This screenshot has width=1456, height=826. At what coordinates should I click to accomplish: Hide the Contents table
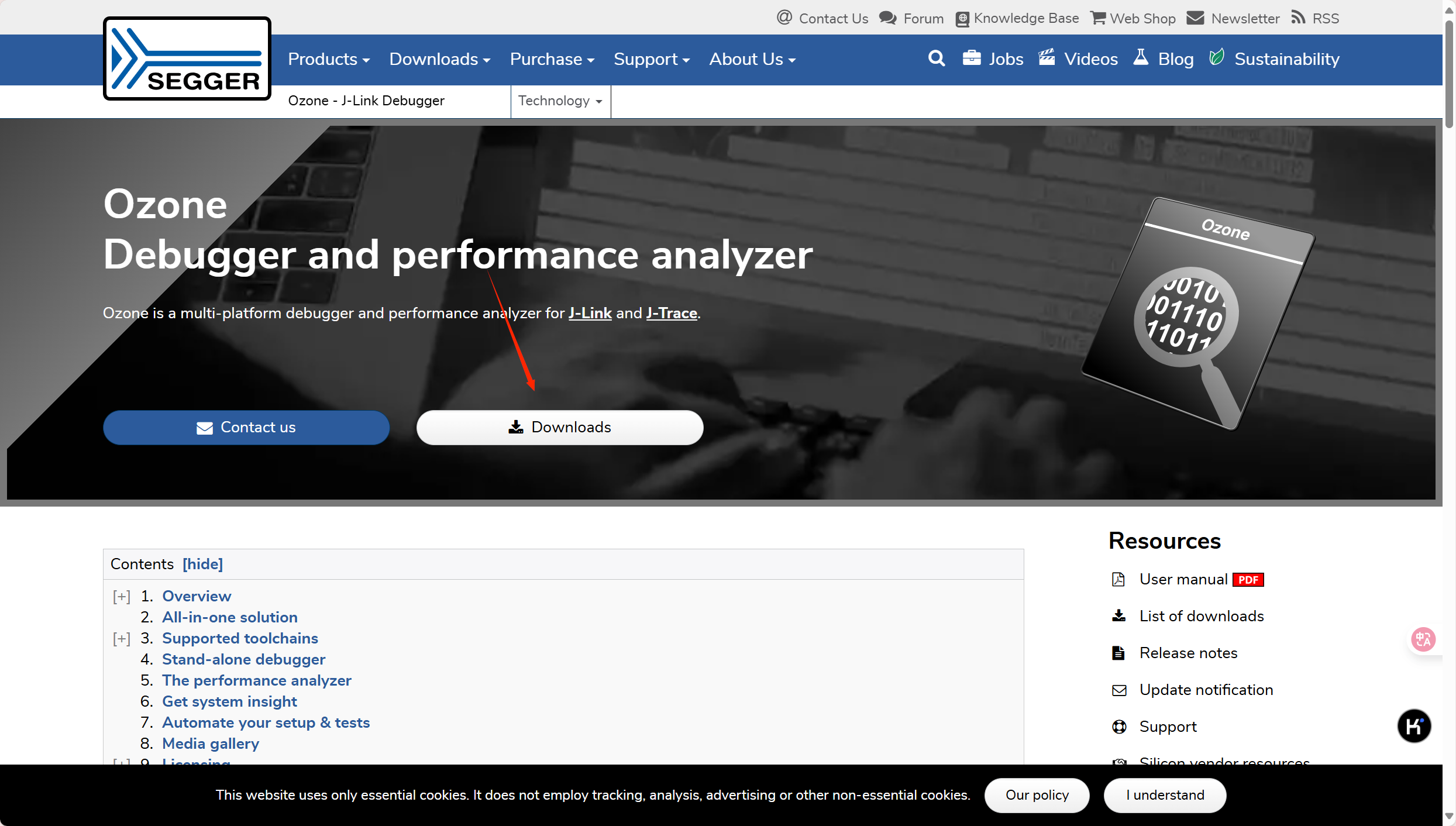pos(202,564)
